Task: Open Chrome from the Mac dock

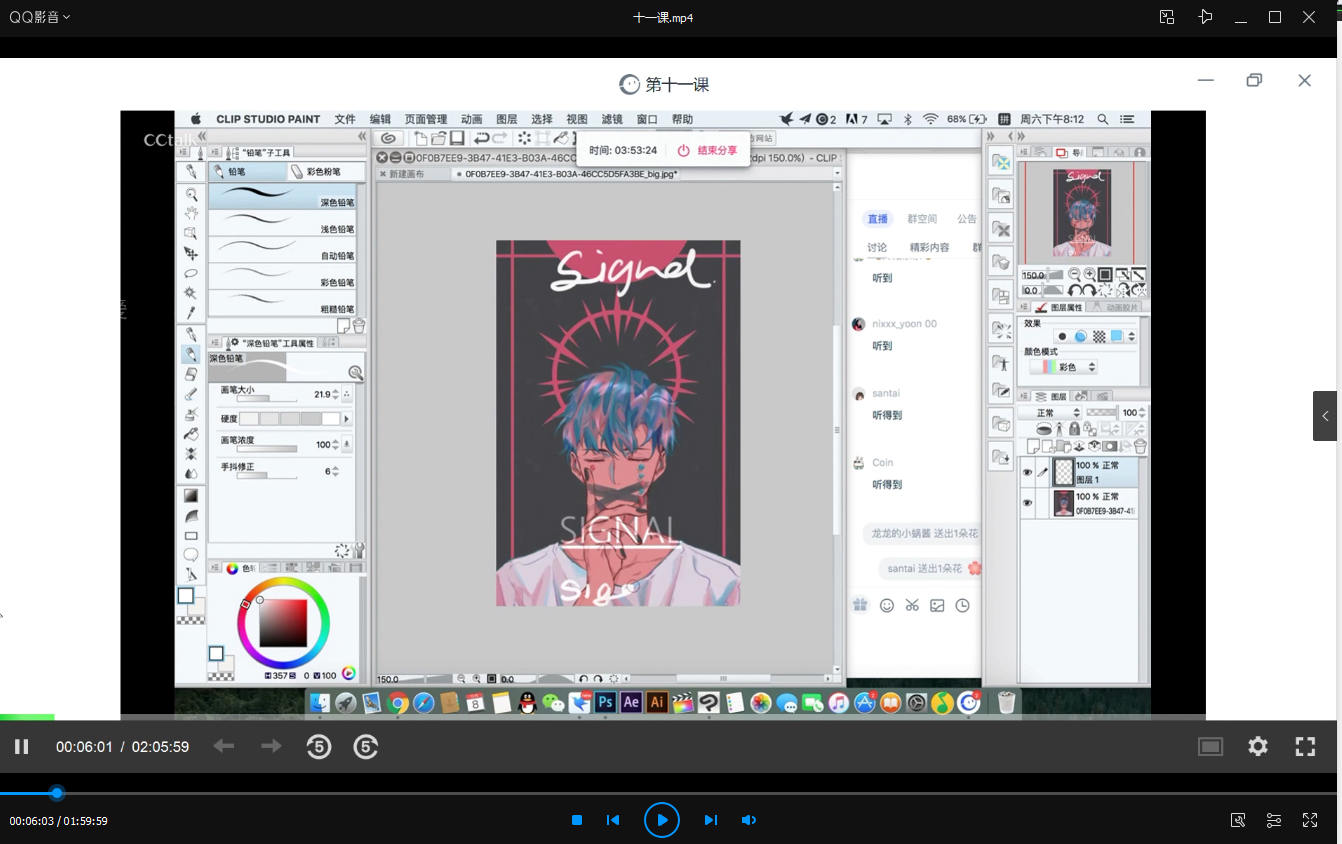Action: 398,702
